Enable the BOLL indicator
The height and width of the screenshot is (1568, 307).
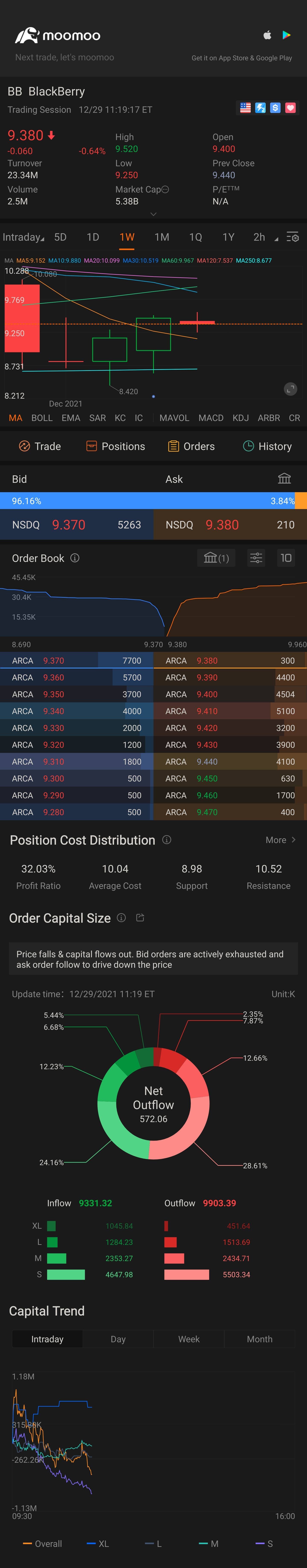[42, 418]
